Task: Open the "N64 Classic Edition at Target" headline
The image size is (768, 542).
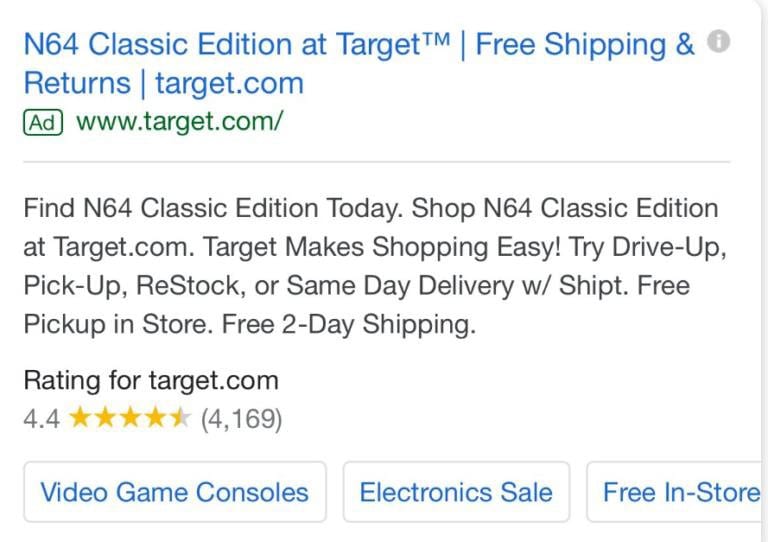Action: click(236, 45)
